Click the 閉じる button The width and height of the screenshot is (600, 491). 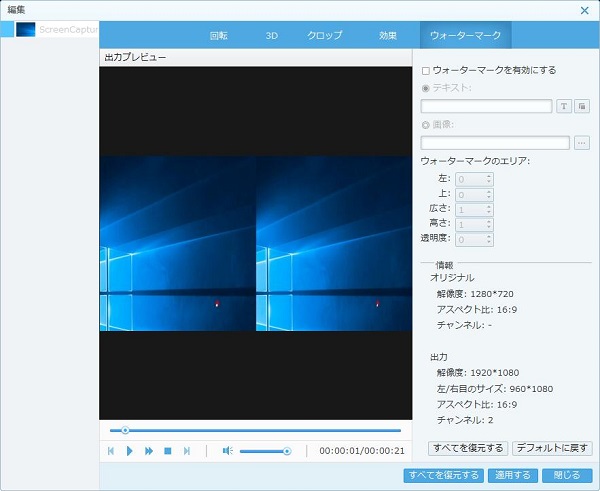(567, 475)
